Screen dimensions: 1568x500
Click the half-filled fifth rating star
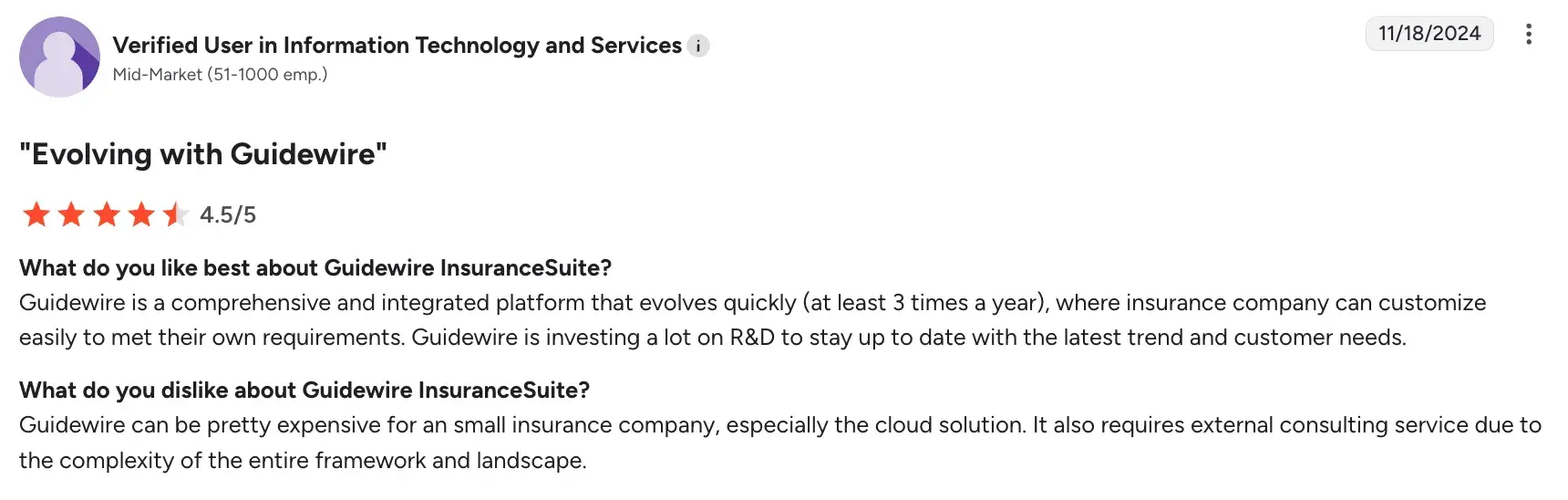click(175, 215)
